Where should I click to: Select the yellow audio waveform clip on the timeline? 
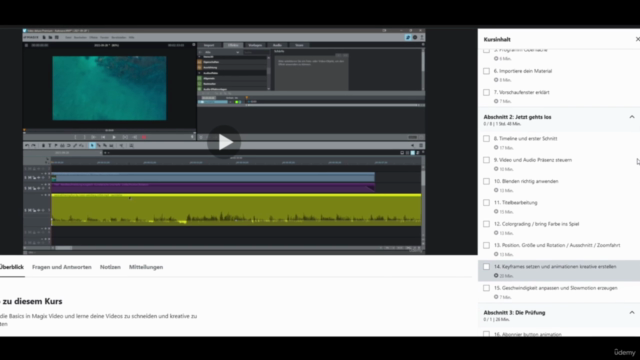(236, 210)
